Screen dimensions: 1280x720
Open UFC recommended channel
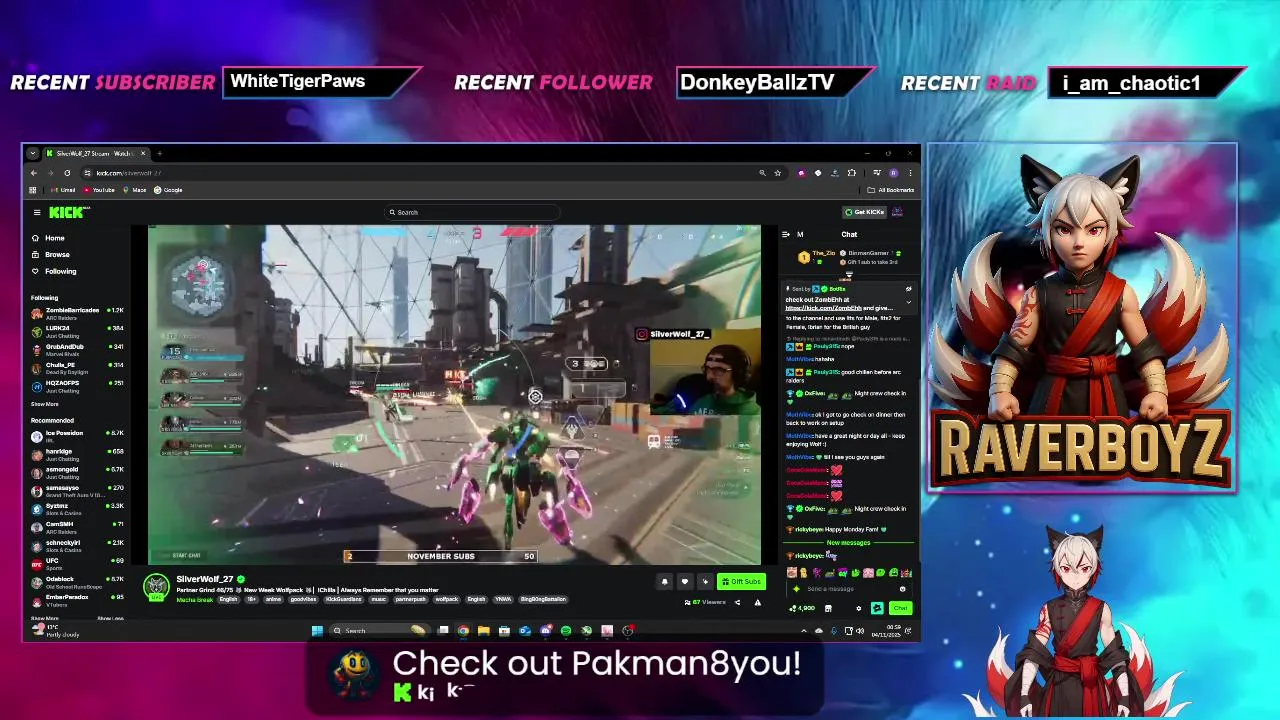point(78,563)
